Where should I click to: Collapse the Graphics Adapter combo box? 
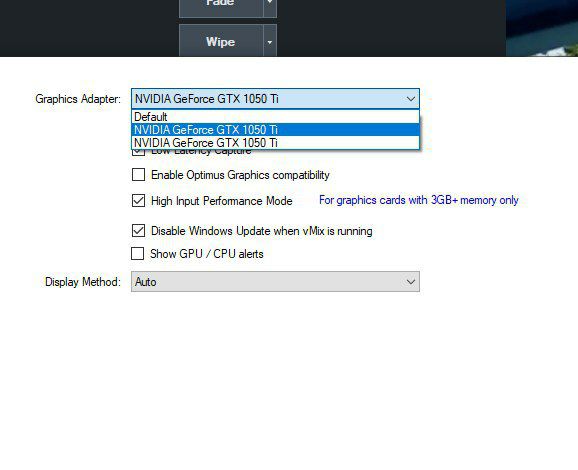point(275,99)
